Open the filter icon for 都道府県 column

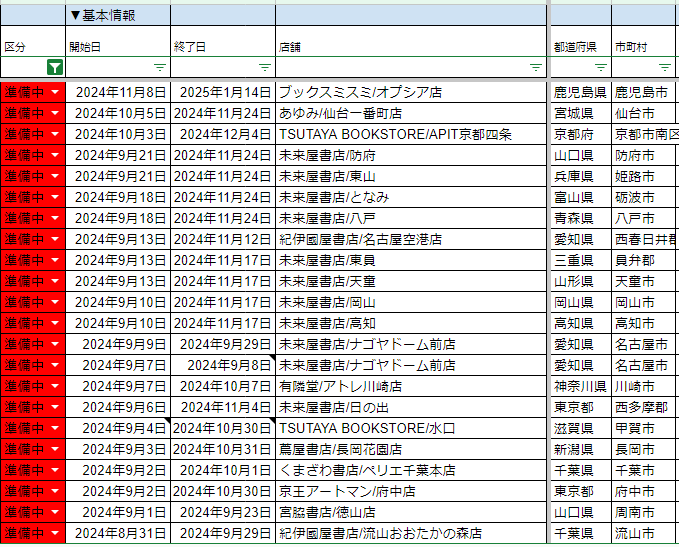(x=601, y=68)
